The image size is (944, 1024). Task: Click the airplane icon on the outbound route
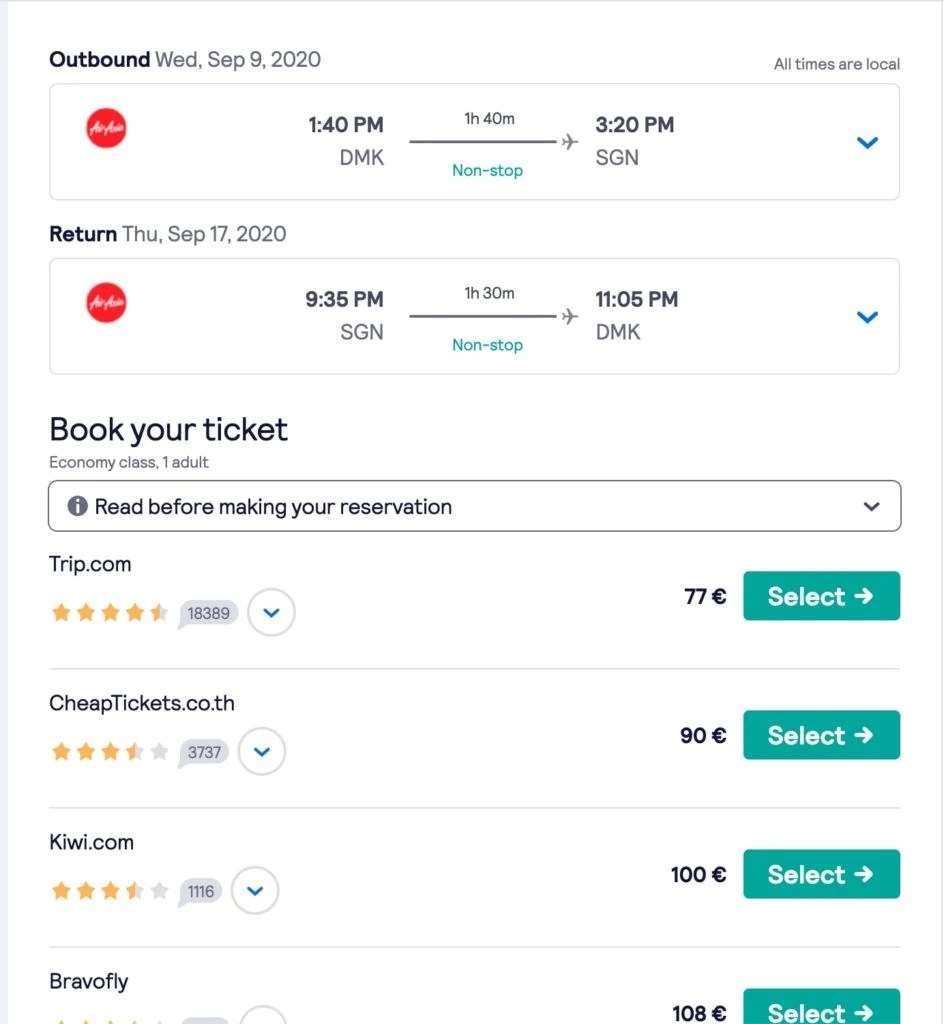click(568, 142)
